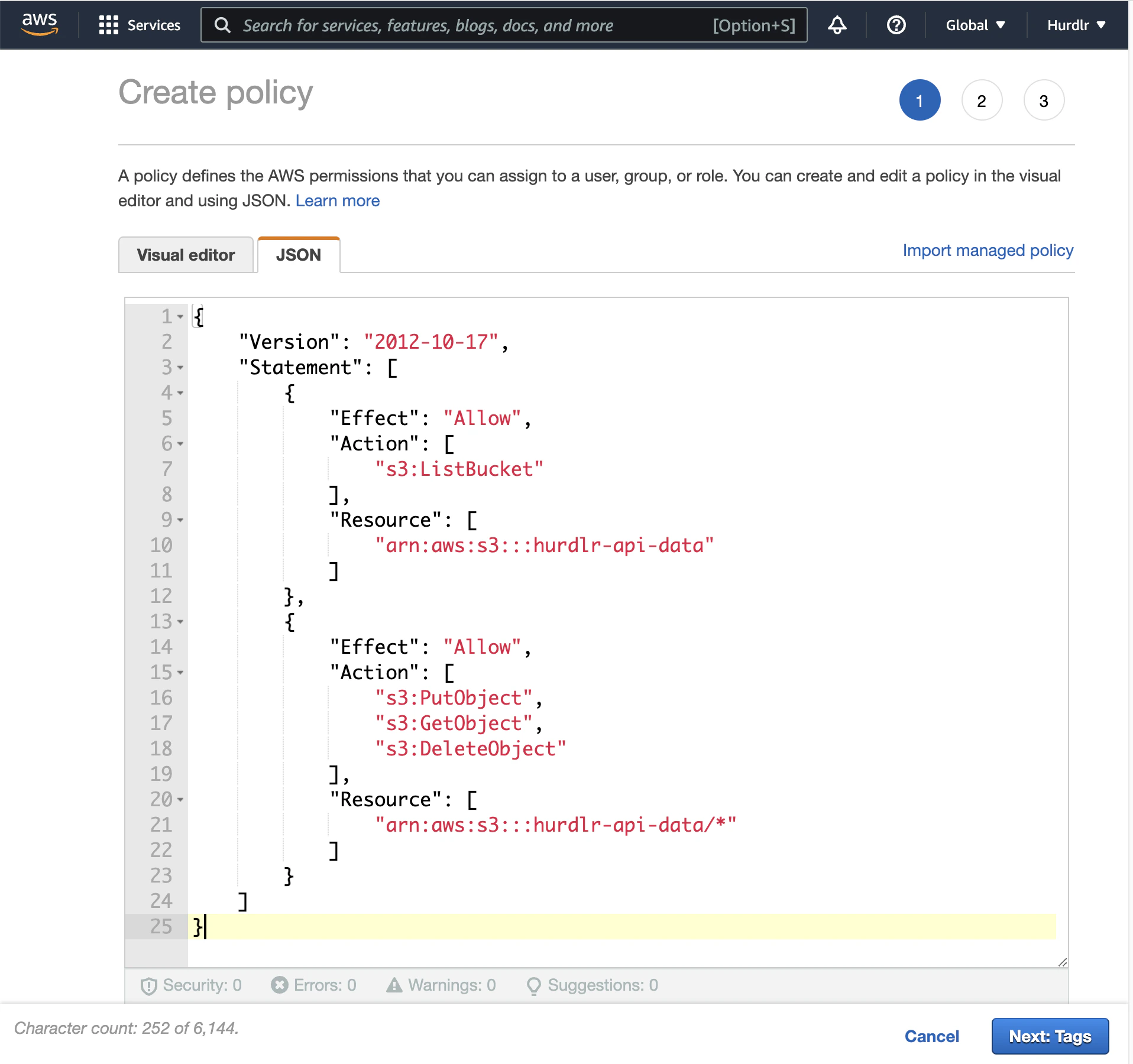This screenshot has width=1133, height=1064.
Task: Click the Next: Tags button
Action: click(1050, 1036)
